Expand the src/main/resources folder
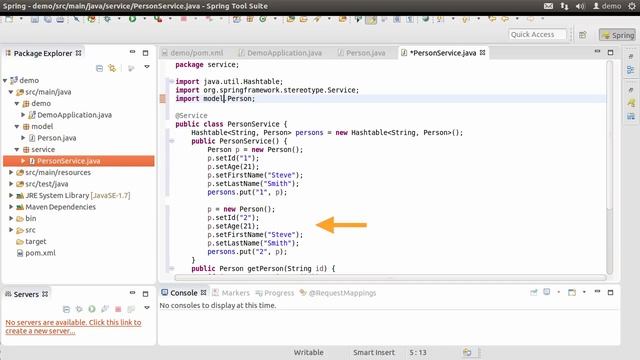 [11, 172]
